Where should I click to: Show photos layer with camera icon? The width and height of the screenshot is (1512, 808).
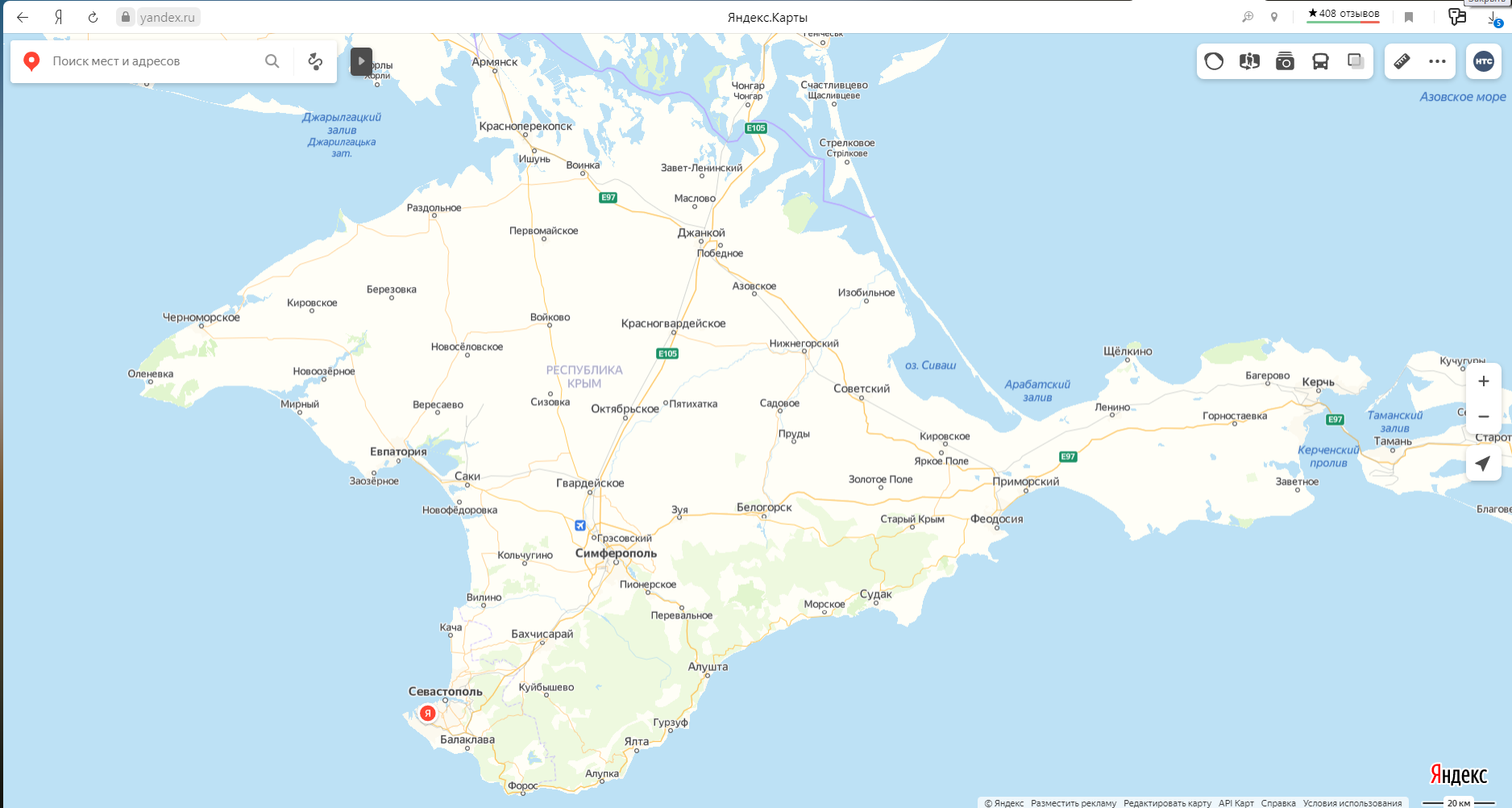tap(1285, 61)
